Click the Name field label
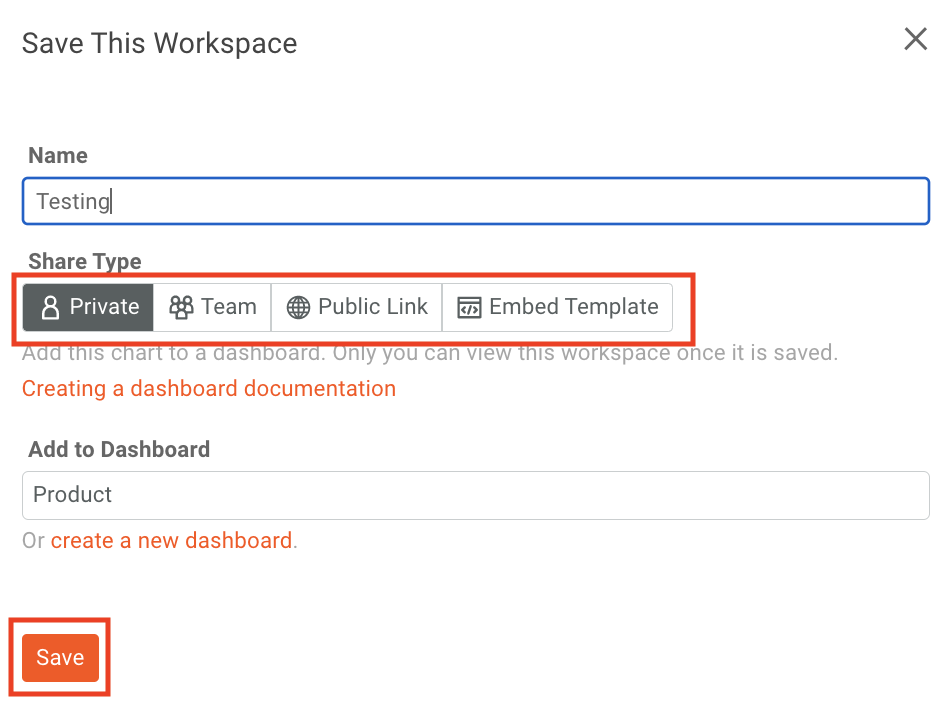 pos(58,156)
